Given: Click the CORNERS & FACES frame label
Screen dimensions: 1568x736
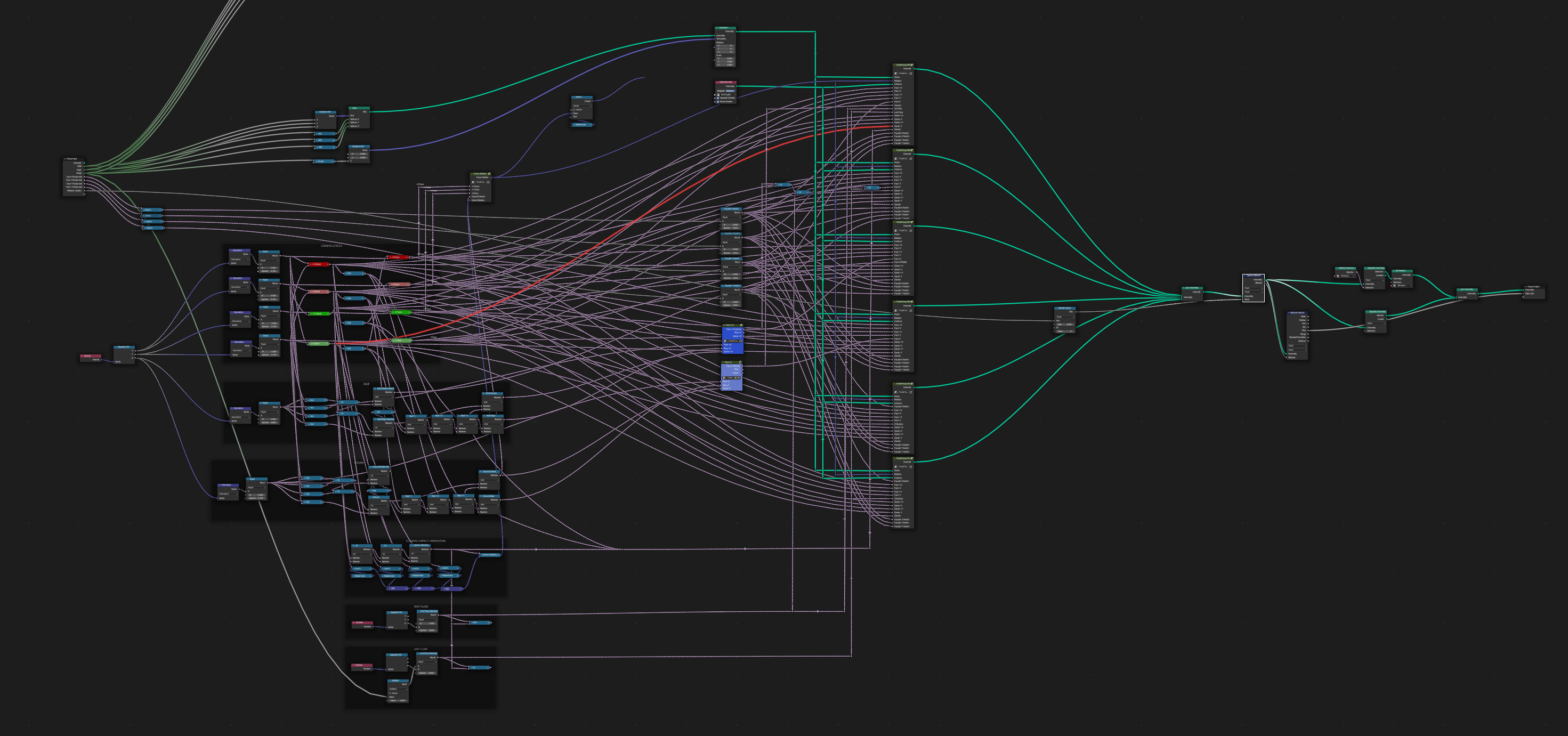Looking at the screenshot, I should (332, 246).
